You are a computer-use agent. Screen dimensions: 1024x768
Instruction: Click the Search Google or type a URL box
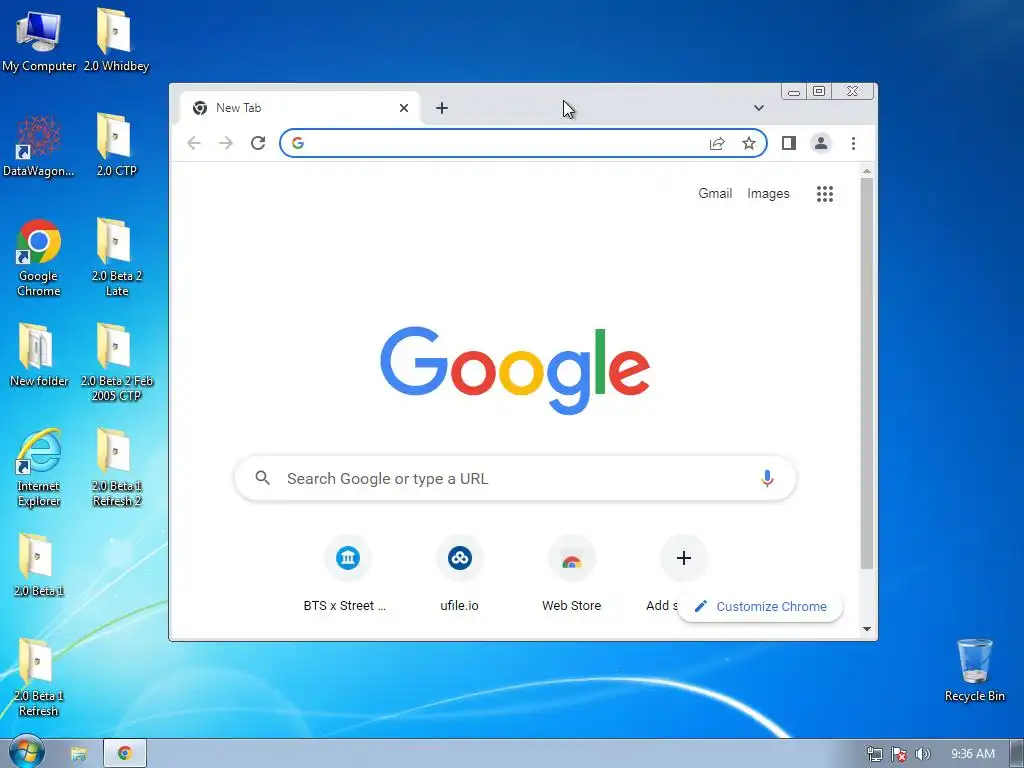(x=515, y=478)
